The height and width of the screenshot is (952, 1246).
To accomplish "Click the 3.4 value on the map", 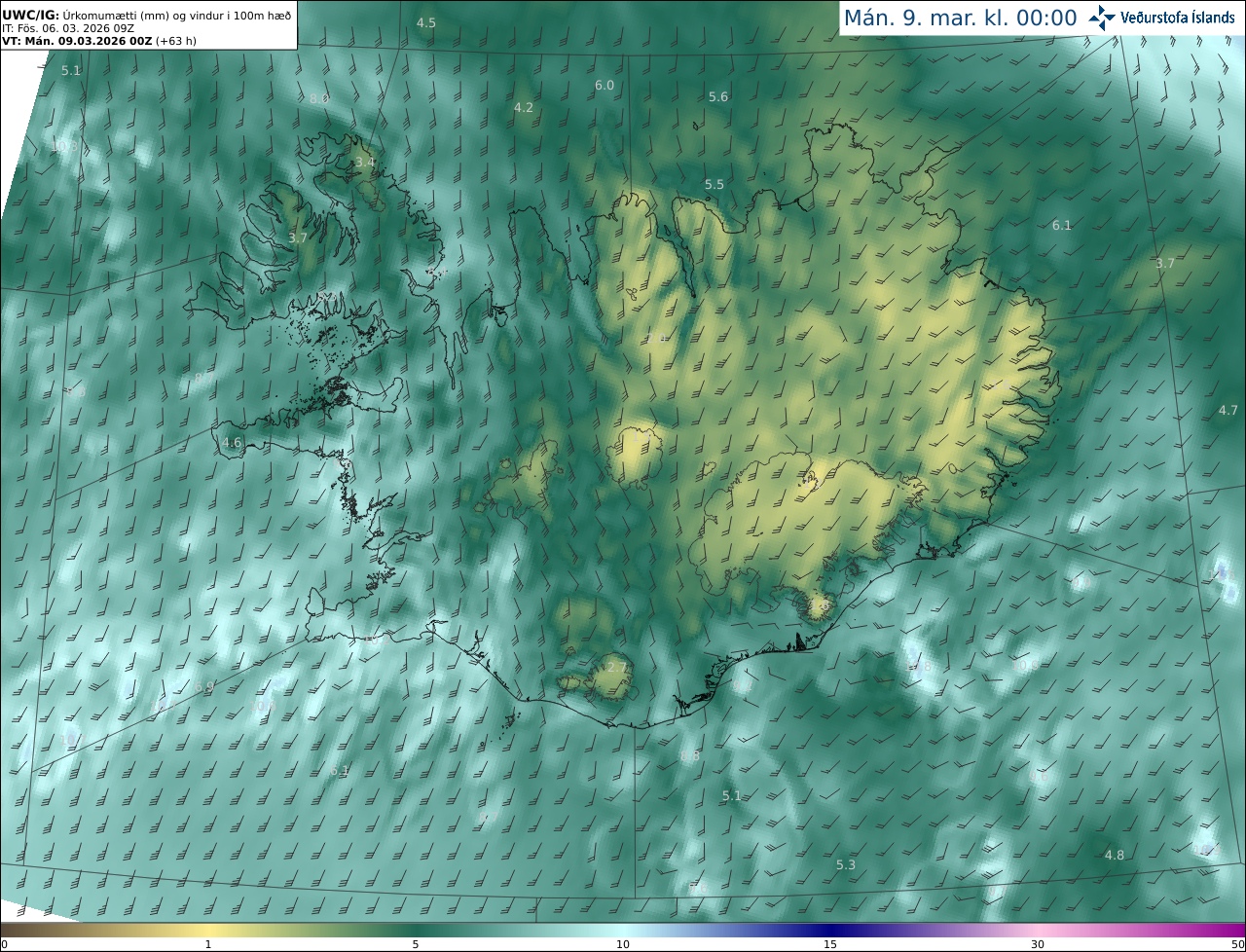I will coord(364,162).
